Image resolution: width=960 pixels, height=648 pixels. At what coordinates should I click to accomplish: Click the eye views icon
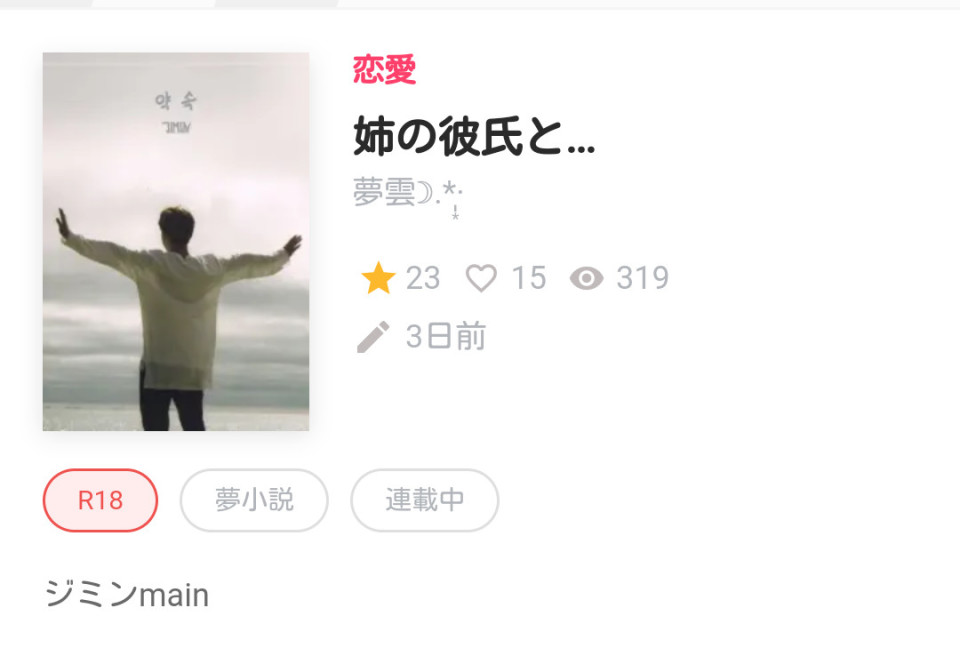click(x=587, y=279)
